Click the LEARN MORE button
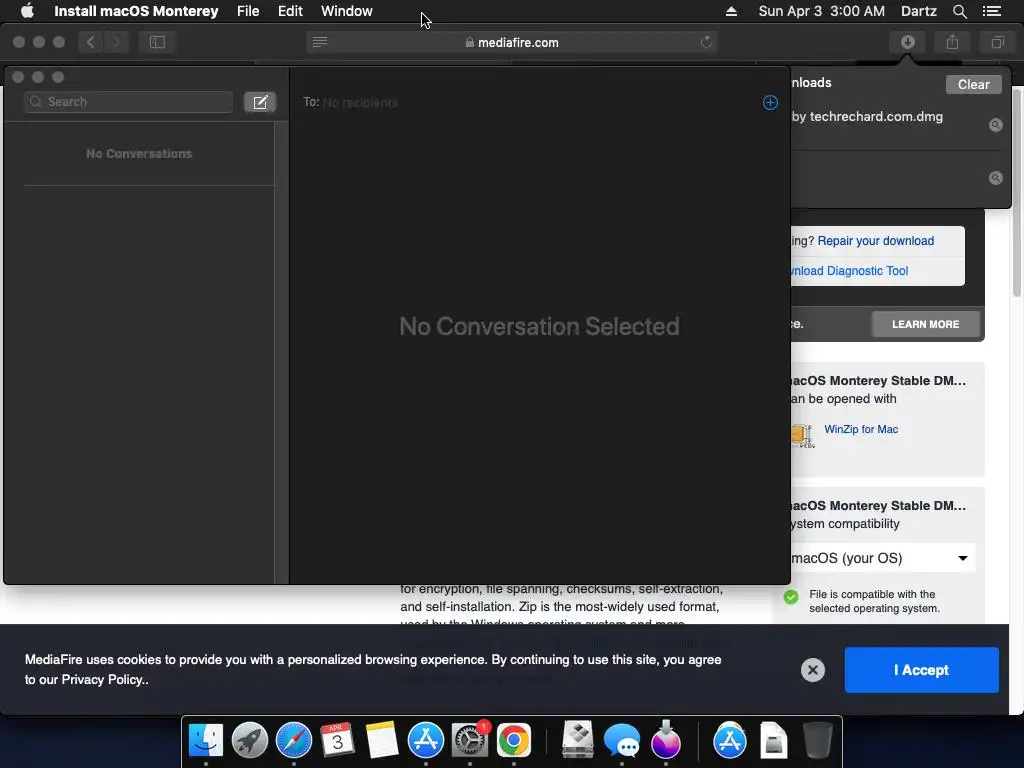1024x768 pixels. 925,325
